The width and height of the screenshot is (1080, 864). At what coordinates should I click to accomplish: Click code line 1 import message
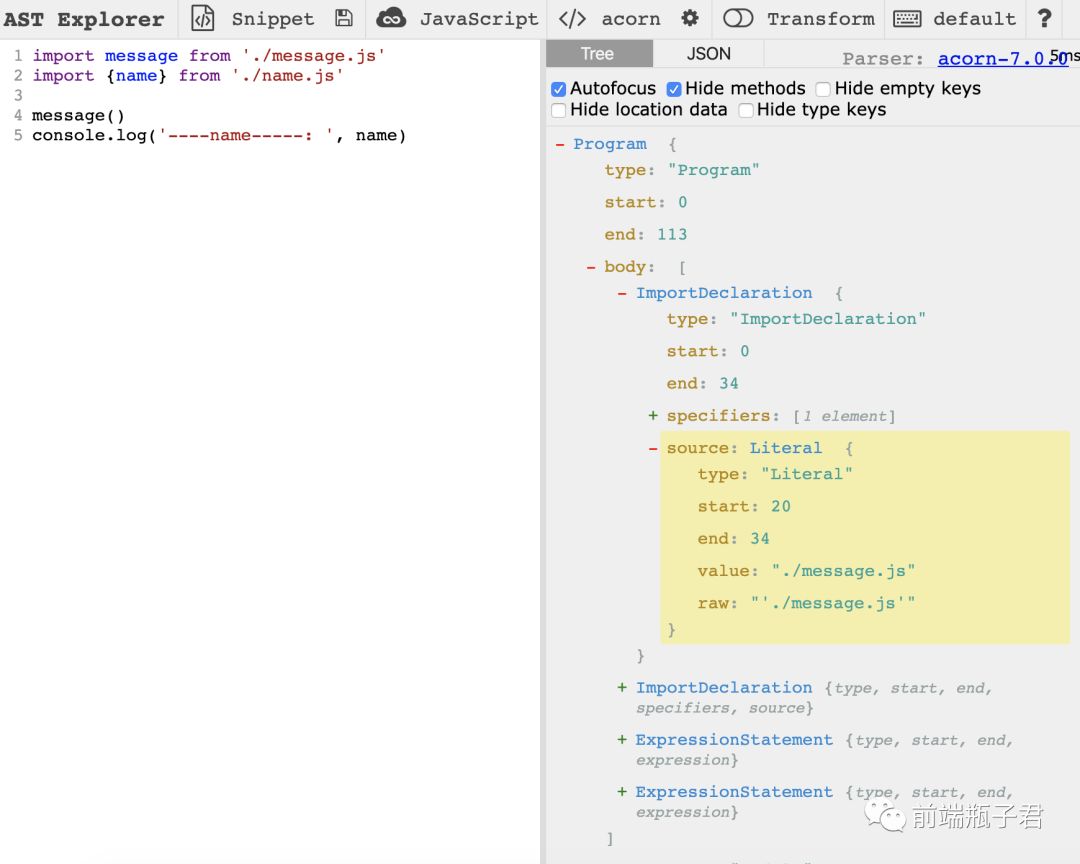point(208,56)
